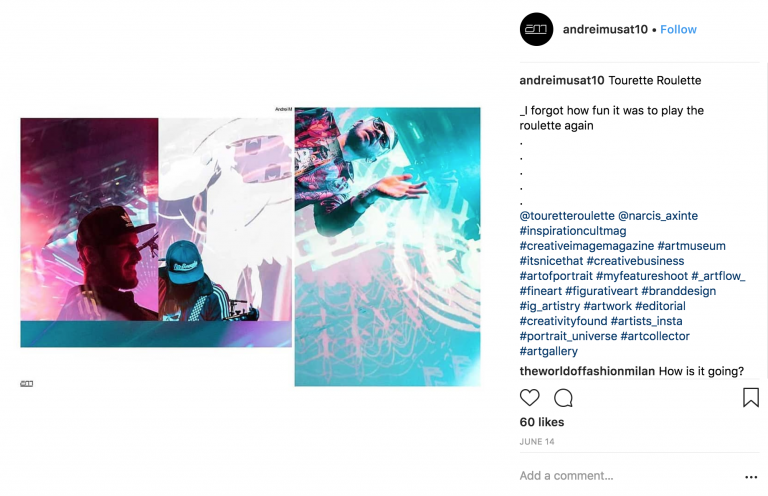The image size is (768, 496).
Task: Like the post with the heart icon
Action: (529, 398)
